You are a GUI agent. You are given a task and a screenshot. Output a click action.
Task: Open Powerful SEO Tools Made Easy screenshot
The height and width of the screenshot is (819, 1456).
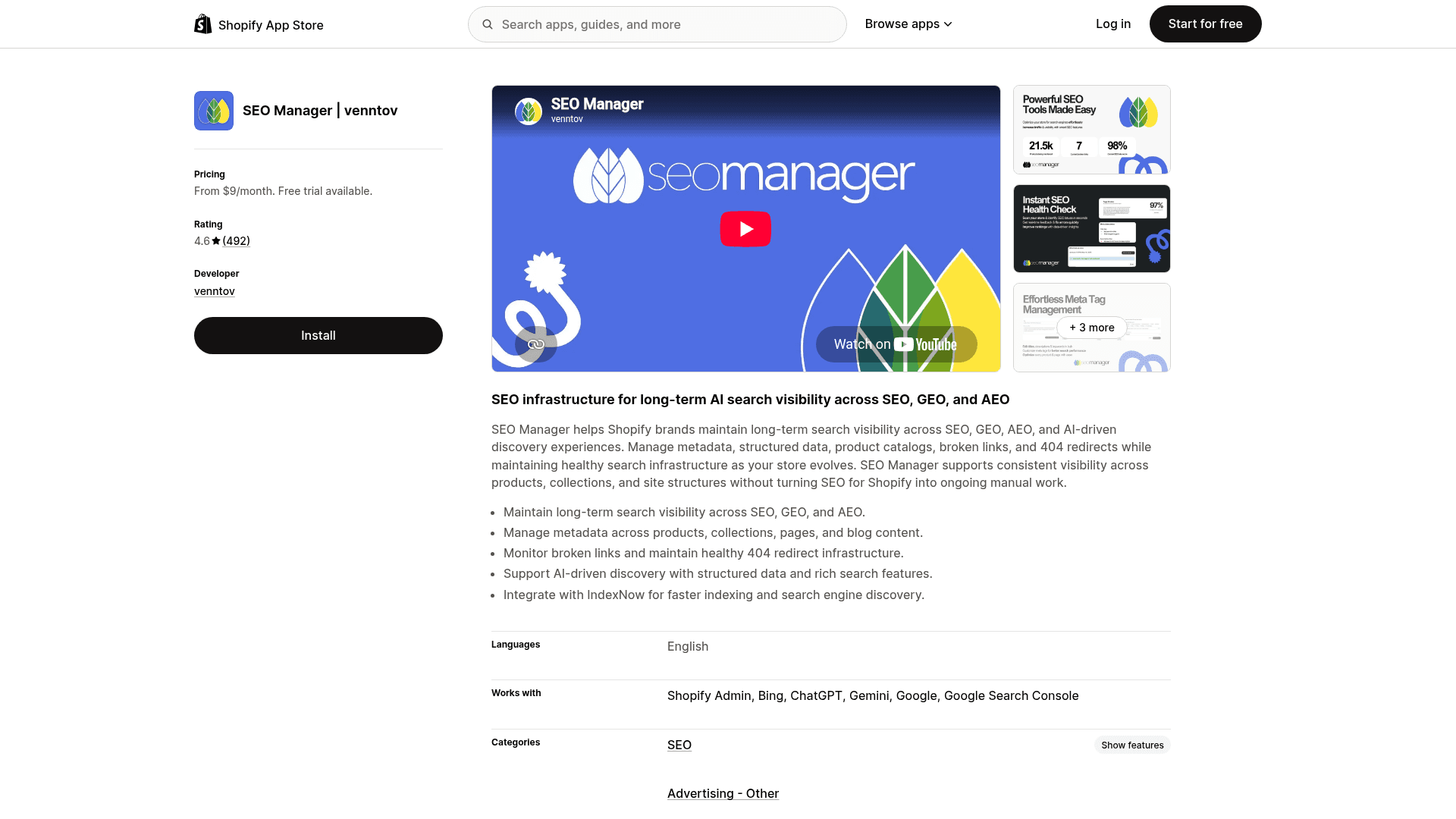point(1092,130)
